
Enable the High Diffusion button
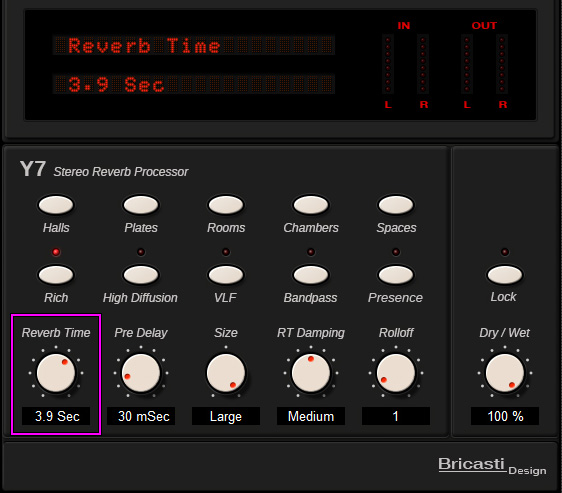pyautogui.click(x=141, y=275)
